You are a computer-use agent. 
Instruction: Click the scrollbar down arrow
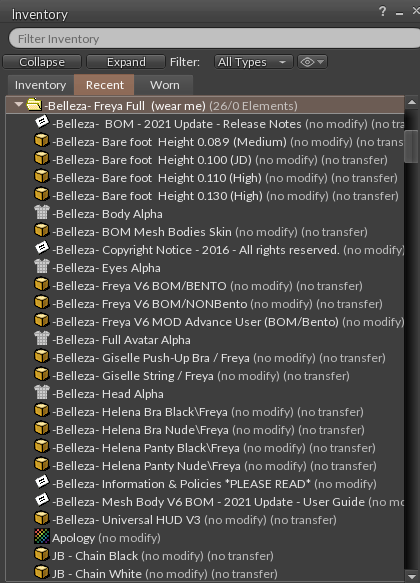tap(411, 576)
